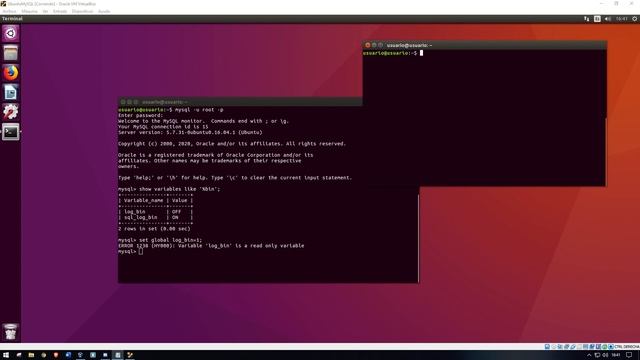Open the Files manager from the launcher
The width and height of the screenshot is (640, 360).
11,53
